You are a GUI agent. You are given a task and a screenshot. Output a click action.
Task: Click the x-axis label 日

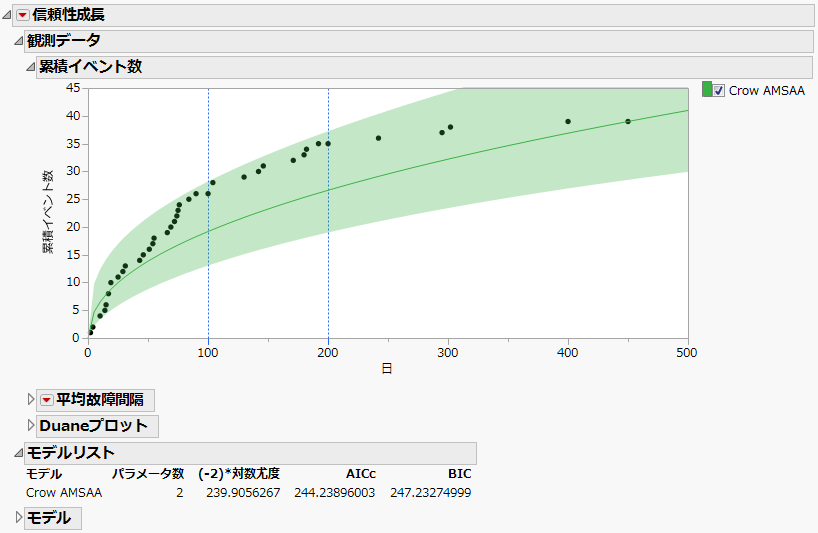point(387,369)
